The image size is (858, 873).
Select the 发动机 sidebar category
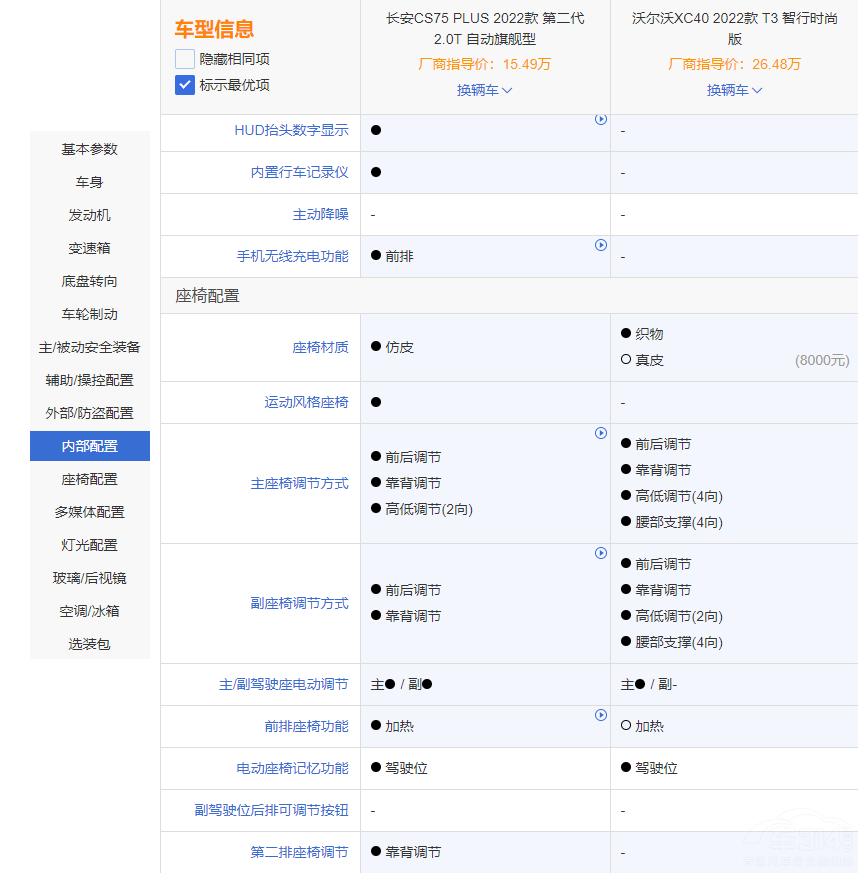[90, 215]
